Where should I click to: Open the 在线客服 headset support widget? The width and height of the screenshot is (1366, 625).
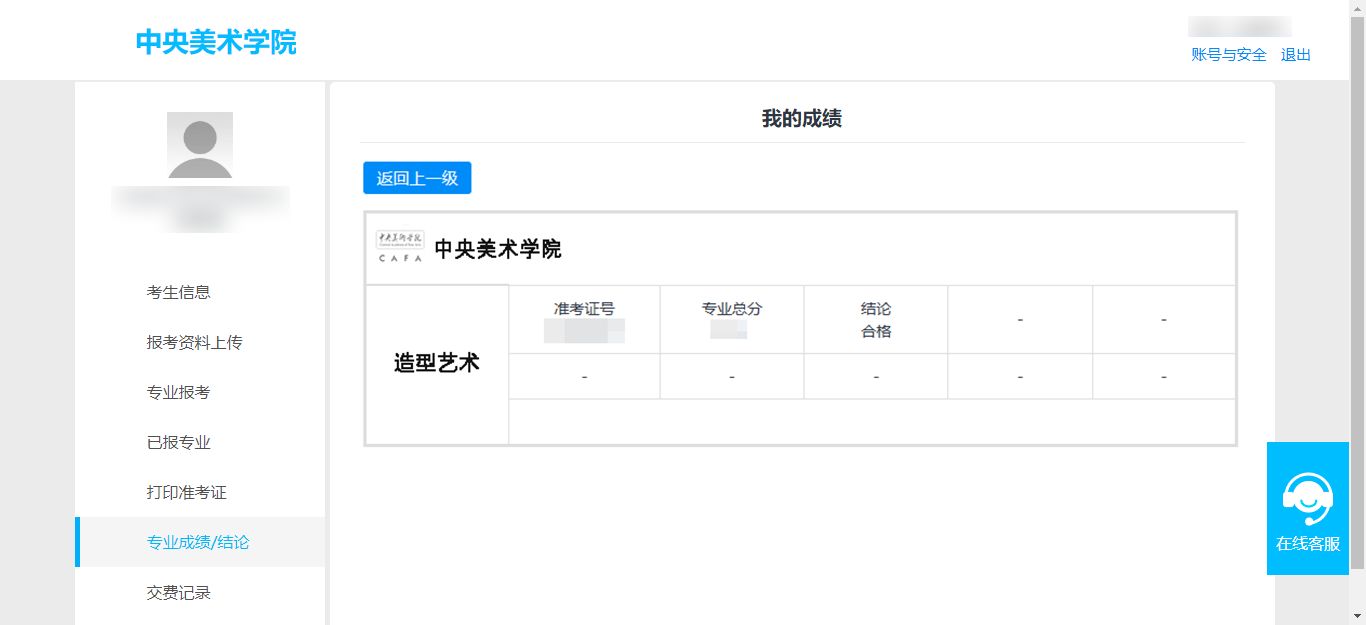1307,508
